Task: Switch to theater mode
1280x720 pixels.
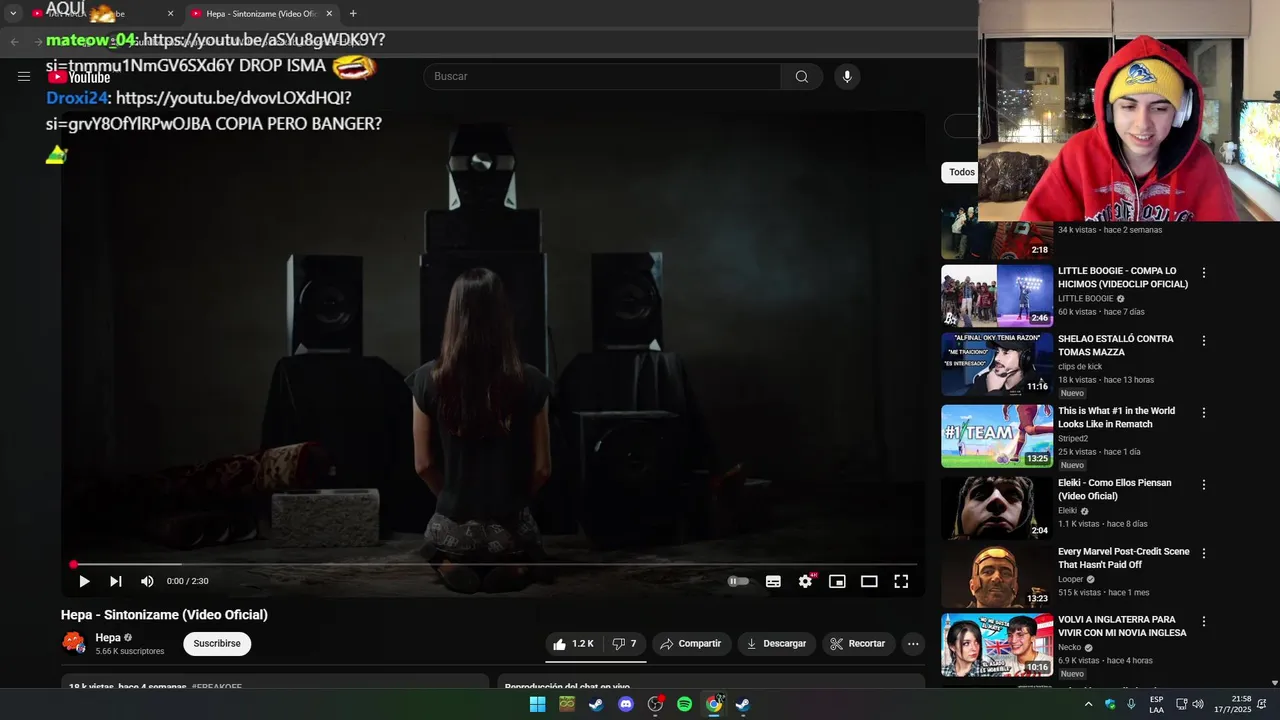Action: pyautogui.click(x=869, y=581)
